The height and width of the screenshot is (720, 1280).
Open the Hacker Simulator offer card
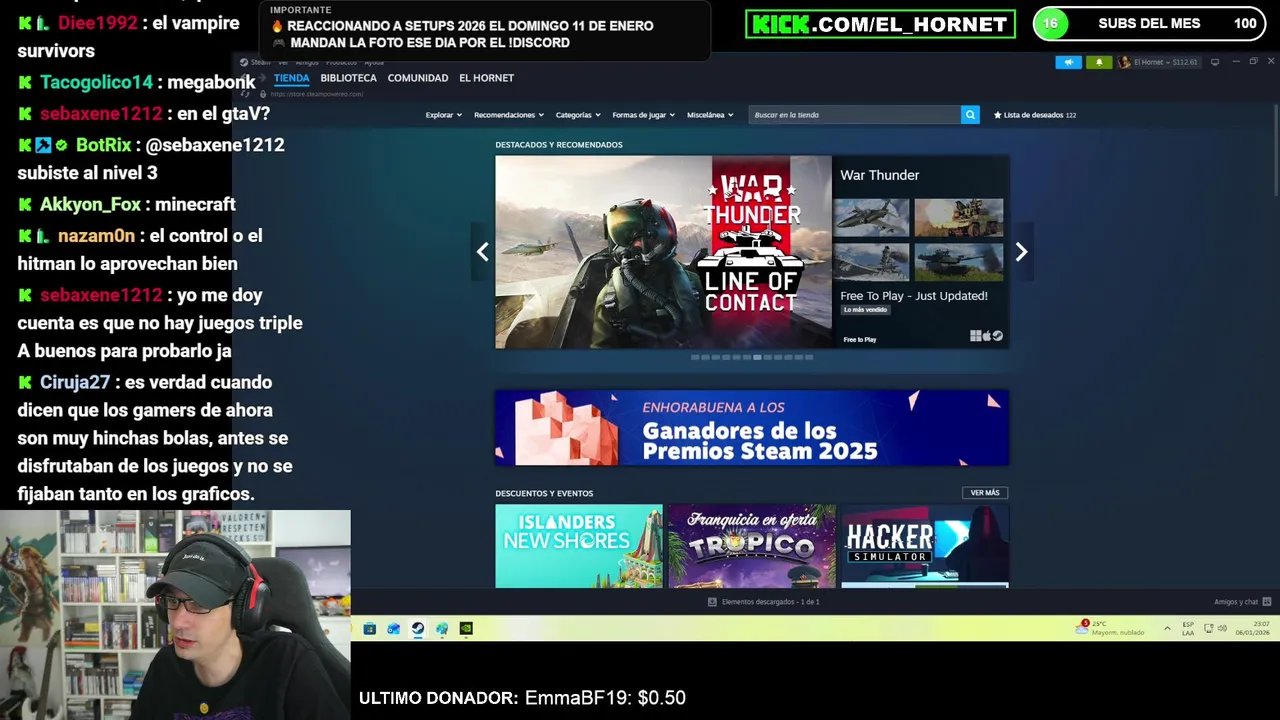coord(925,546)
